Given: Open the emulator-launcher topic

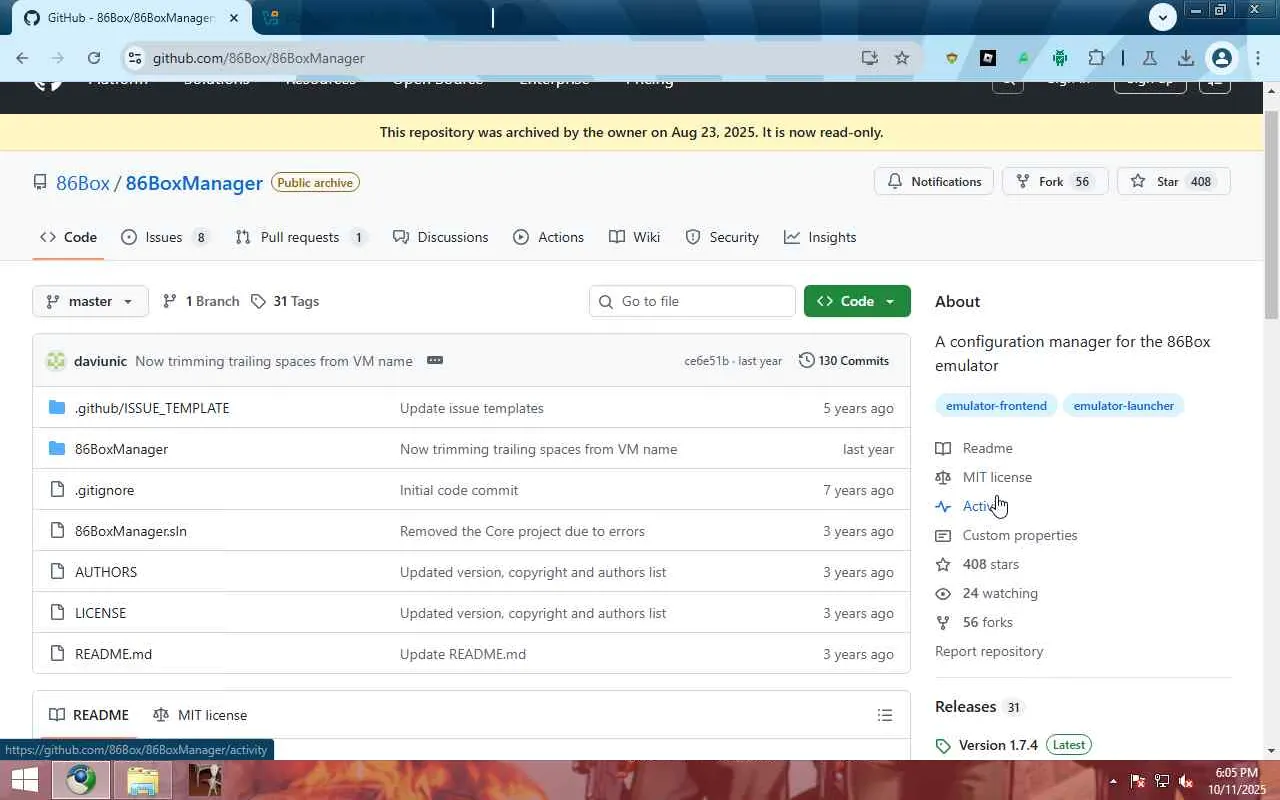Looking at the screenshot, I should pyautogui.click(x=1123, y=405).
